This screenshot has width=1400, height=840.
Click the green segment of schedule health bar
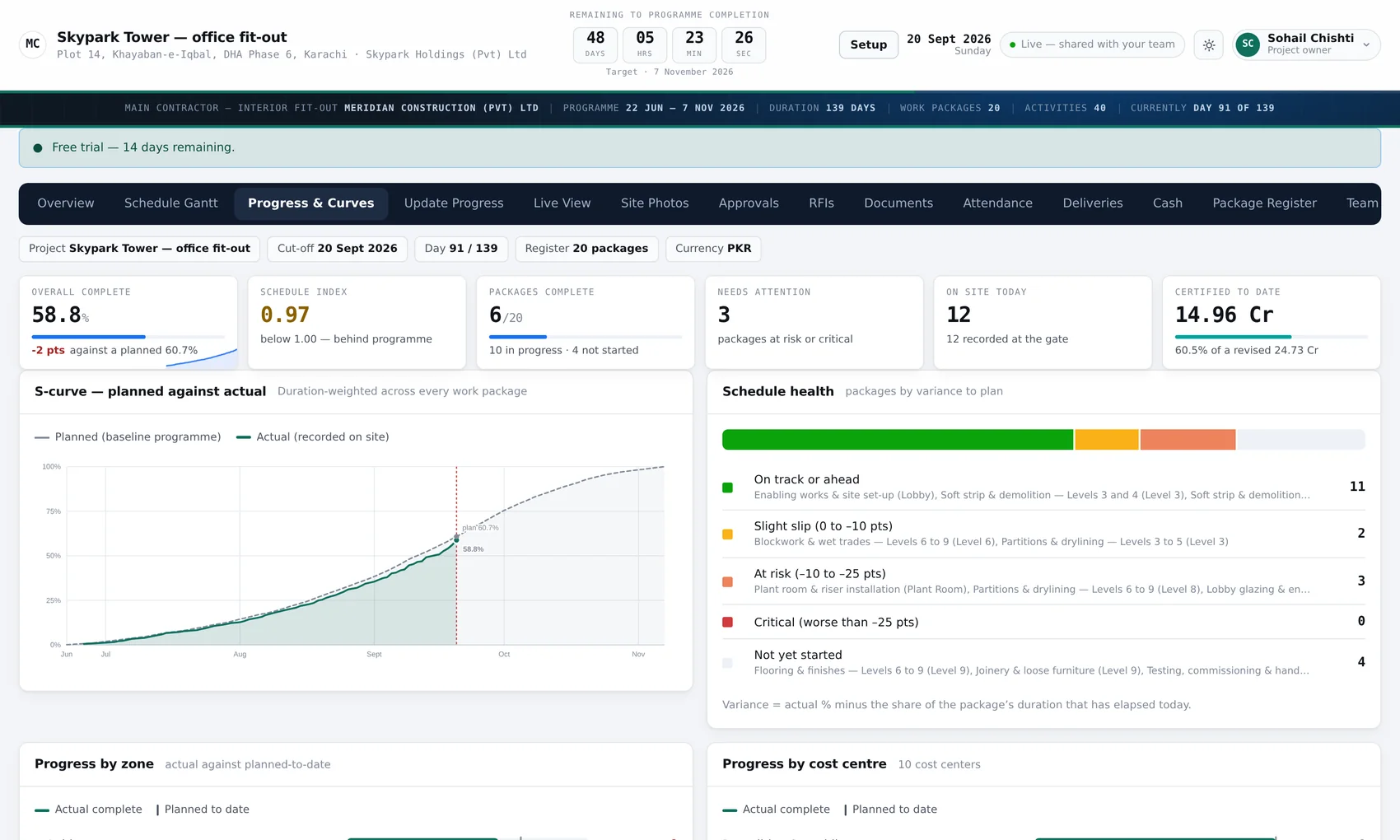[898, 440]
